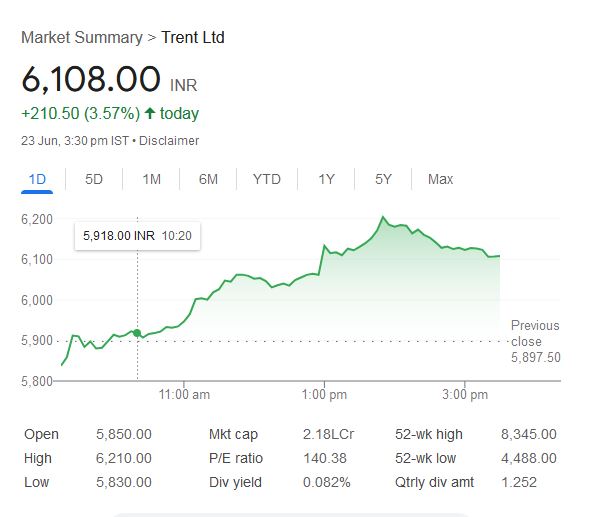Select the 1D time range tab
This screenshot has width=613, height=517.
point(38,179)
